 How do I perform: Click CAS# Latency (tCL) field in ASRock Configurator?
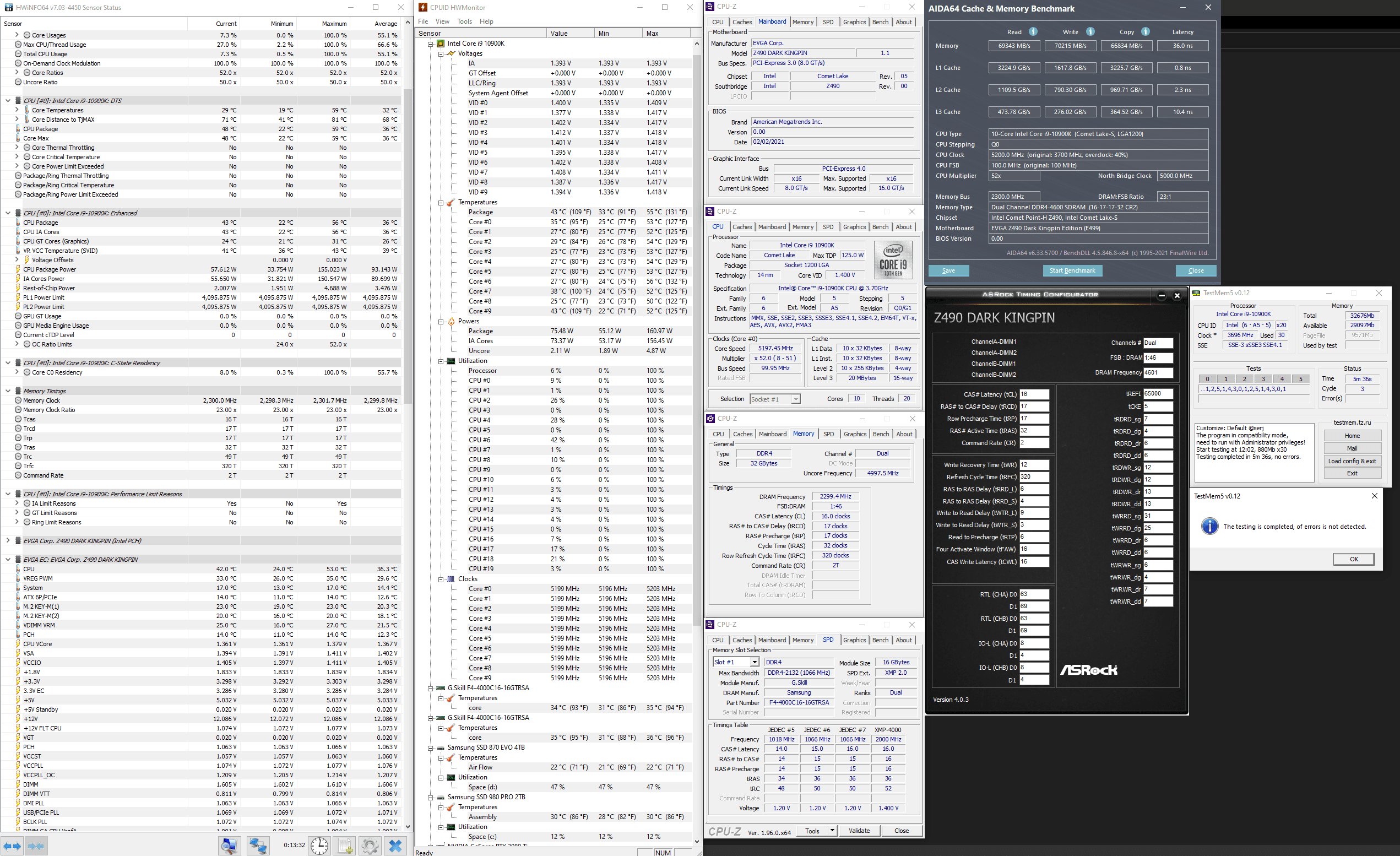click(1034, 394)
